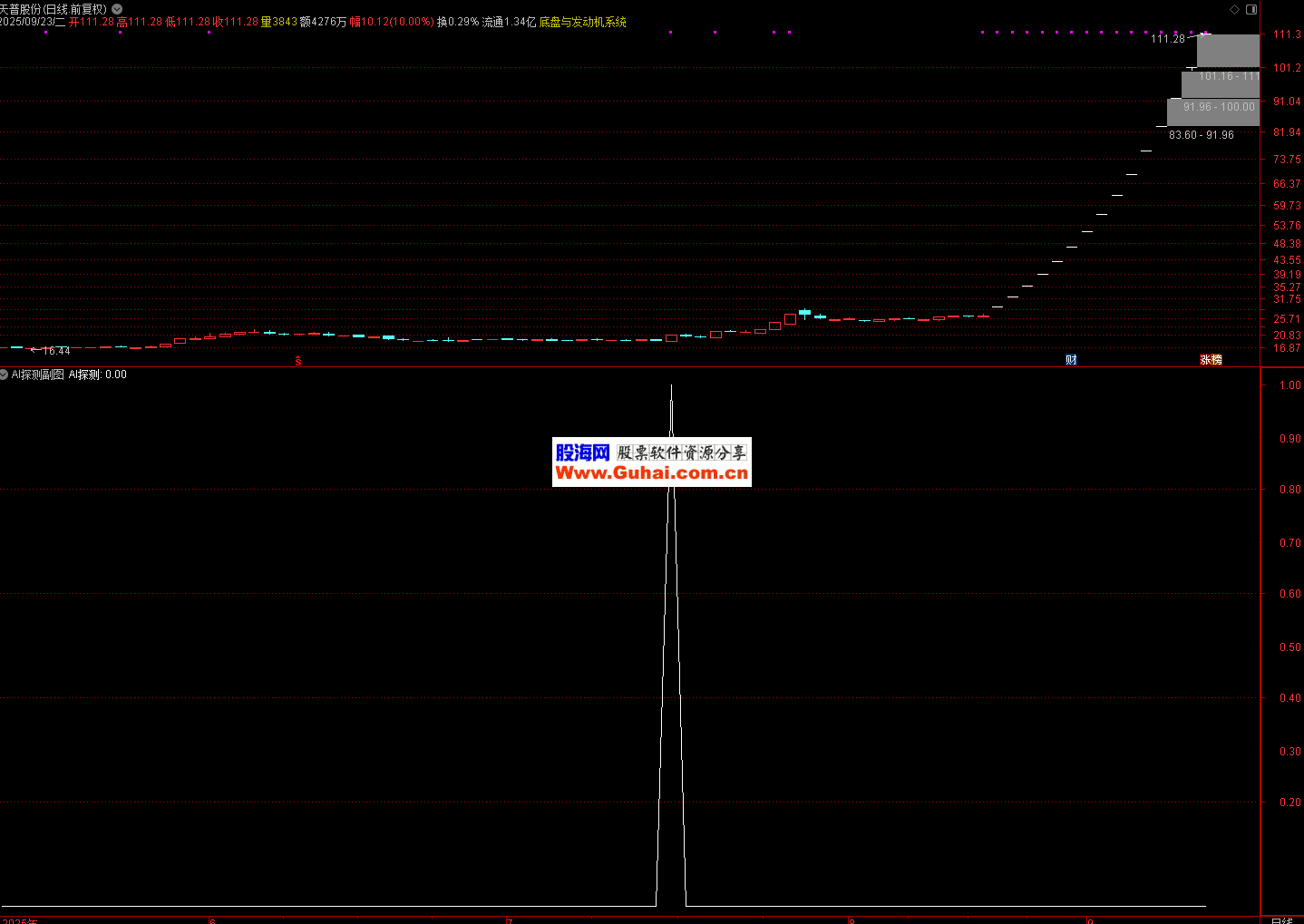Open dropdown next to 天普股份 chart title
The image size is (1304, 924).
click(117, 9)
